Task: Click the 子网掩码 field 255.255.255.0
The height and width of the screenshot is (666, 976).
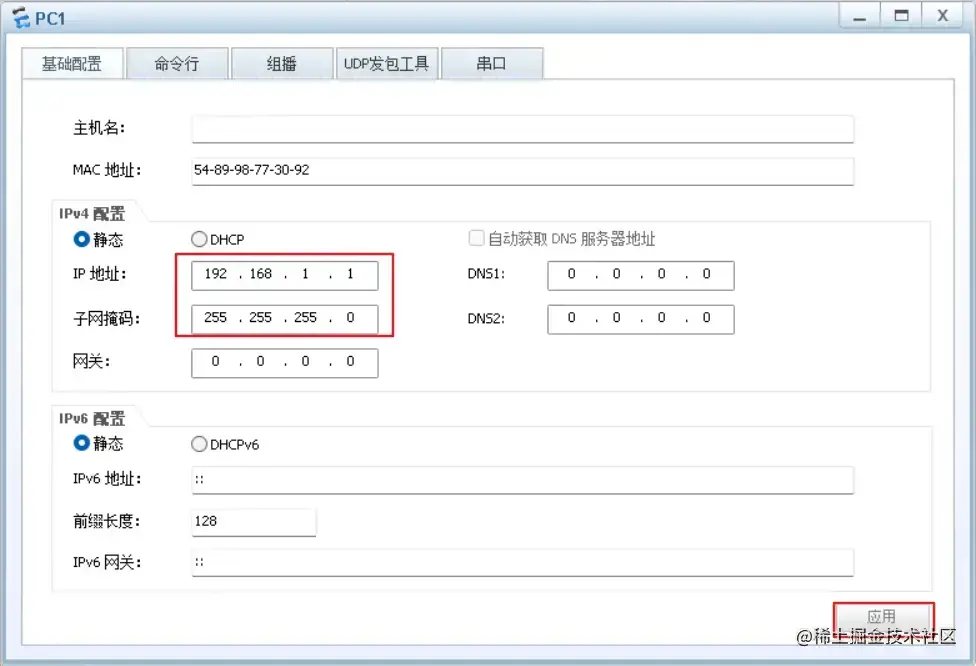Action: 284,319
